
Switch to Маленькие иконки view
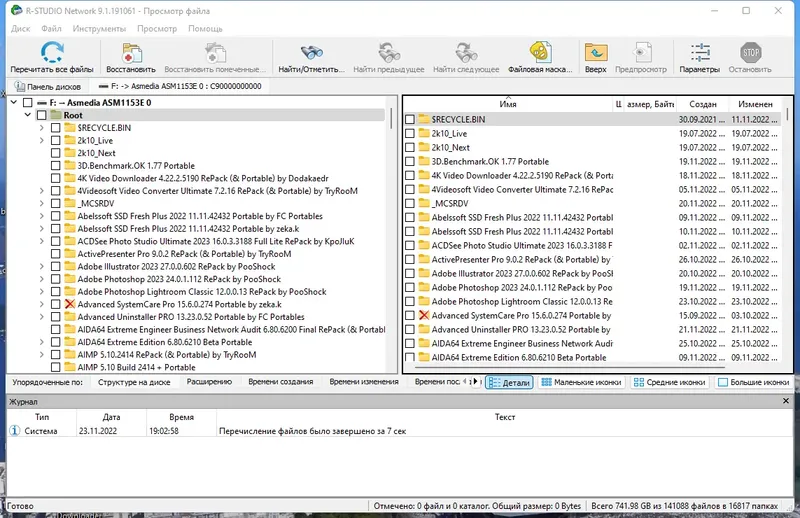coord(581,382)
